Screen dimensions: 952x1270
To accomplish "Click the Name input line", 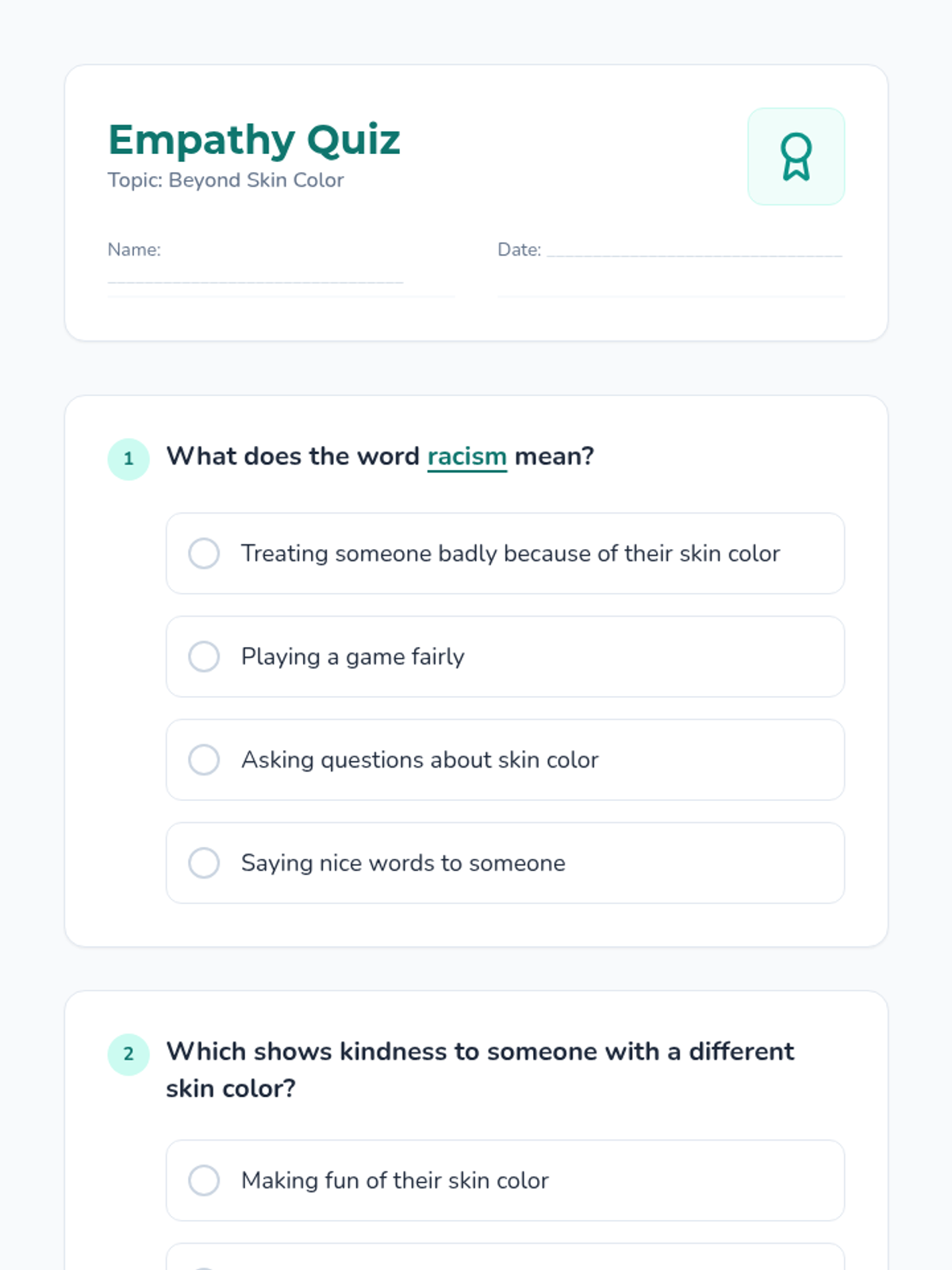I will click(255, 275).
